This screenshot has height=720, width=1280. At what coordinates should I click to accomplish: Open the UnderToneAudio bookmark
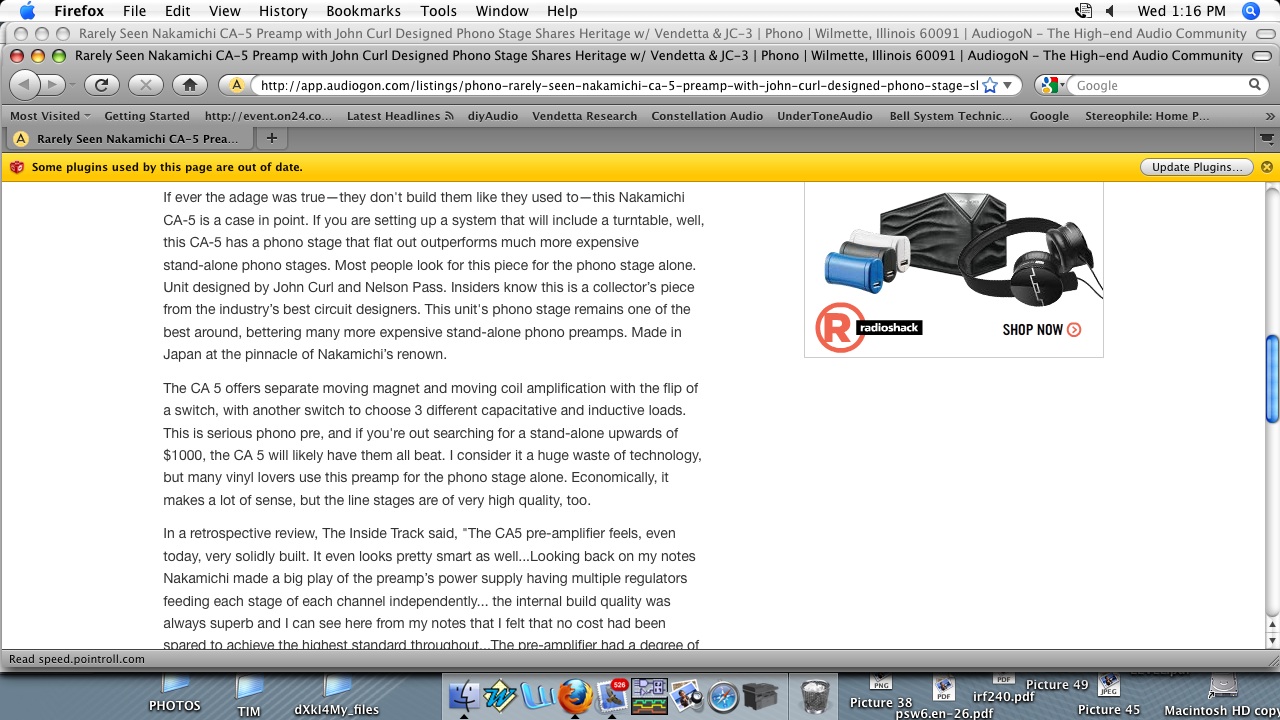coord(825,116)
